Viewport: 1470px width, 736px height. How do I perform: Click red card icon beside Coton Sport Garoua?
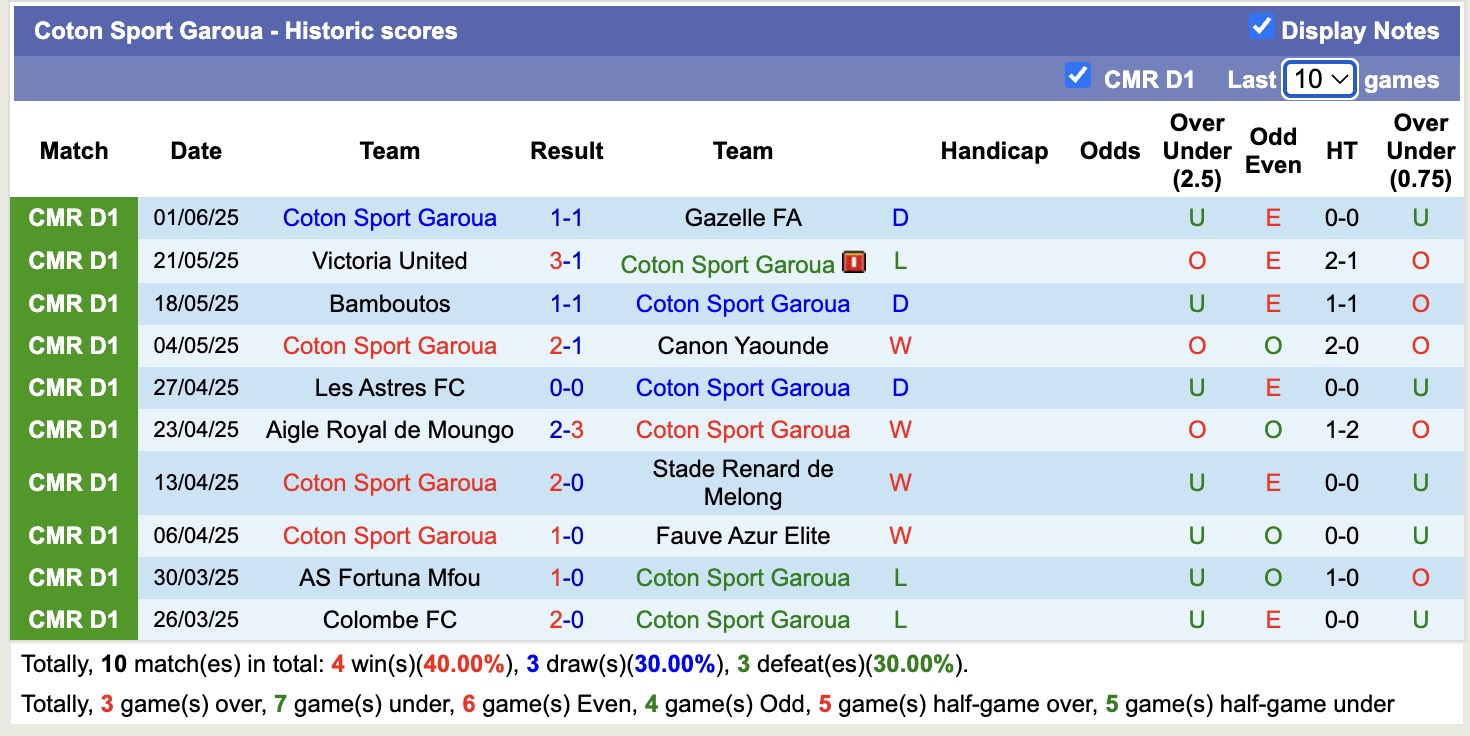coord(854,262)
